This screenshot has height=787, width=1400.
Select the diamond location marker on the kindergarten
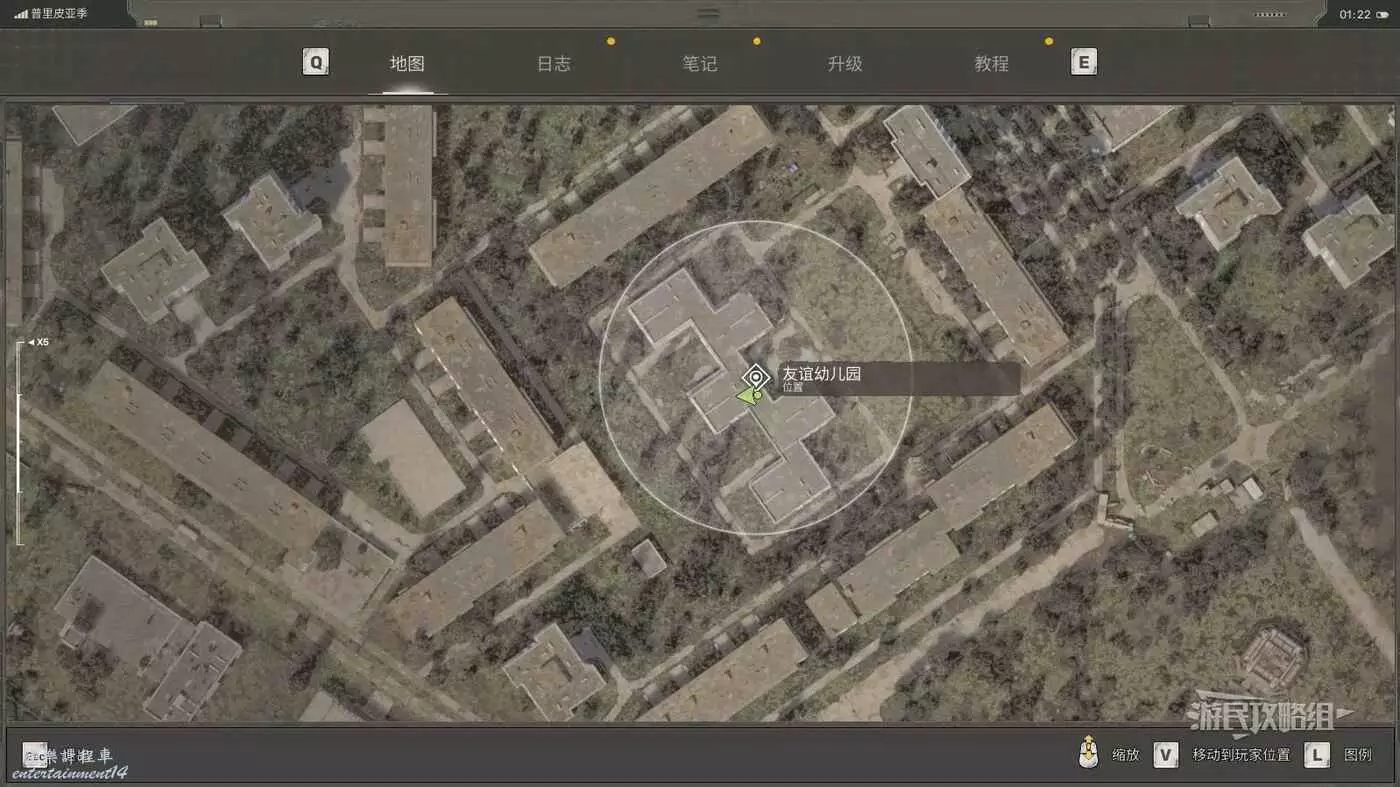click(x=756, y=377)
